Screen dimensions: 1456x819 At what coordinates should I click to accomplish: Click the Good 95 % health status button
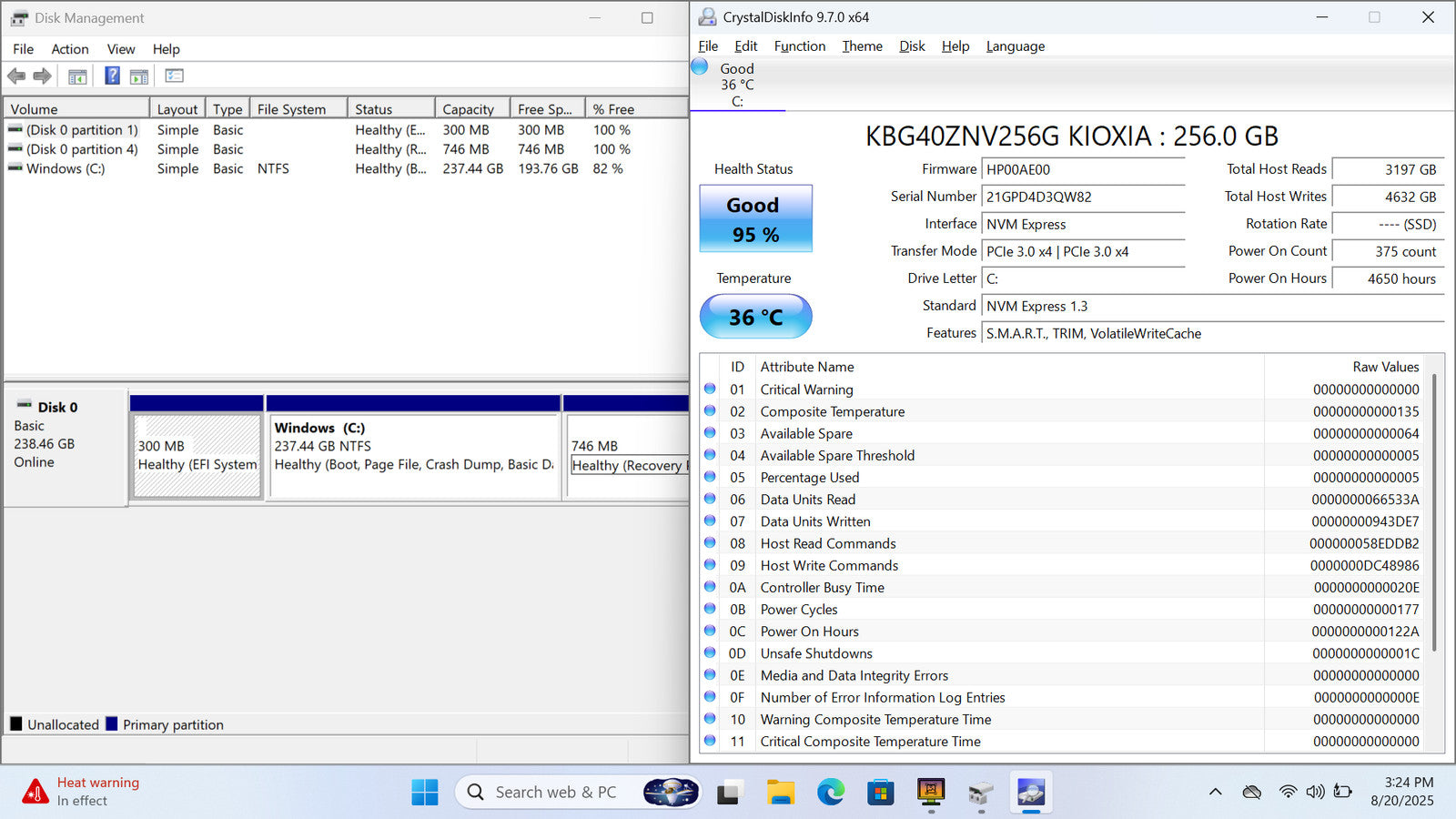[755, 219]
